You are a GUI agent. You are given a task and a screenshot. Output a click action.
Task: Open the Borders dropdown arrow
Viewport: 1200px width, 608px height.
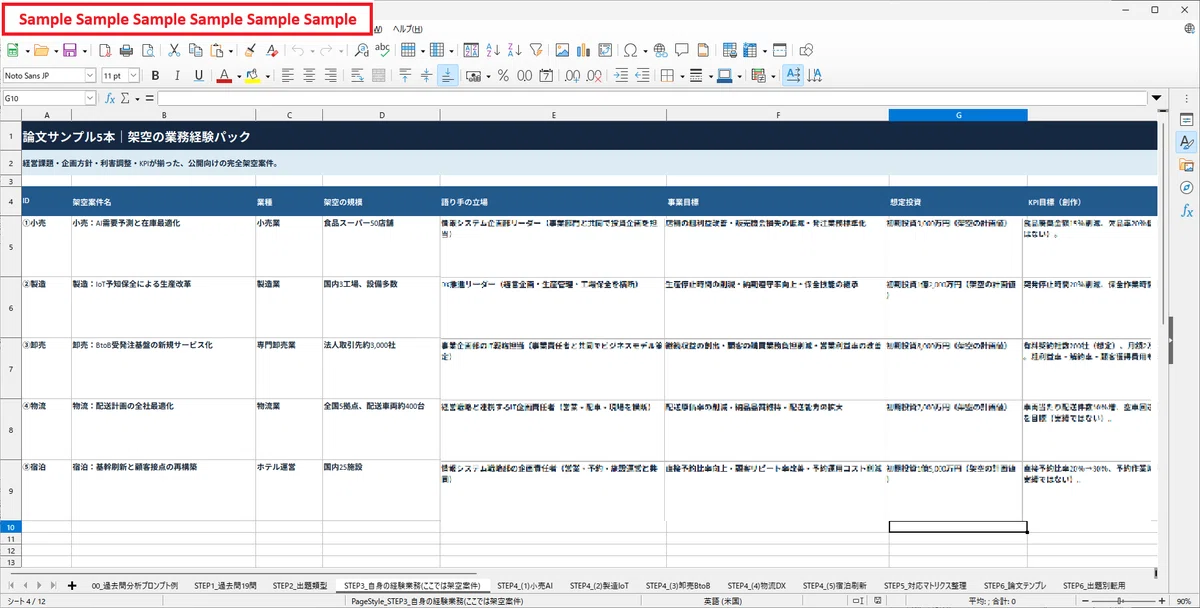coord(682,75)
